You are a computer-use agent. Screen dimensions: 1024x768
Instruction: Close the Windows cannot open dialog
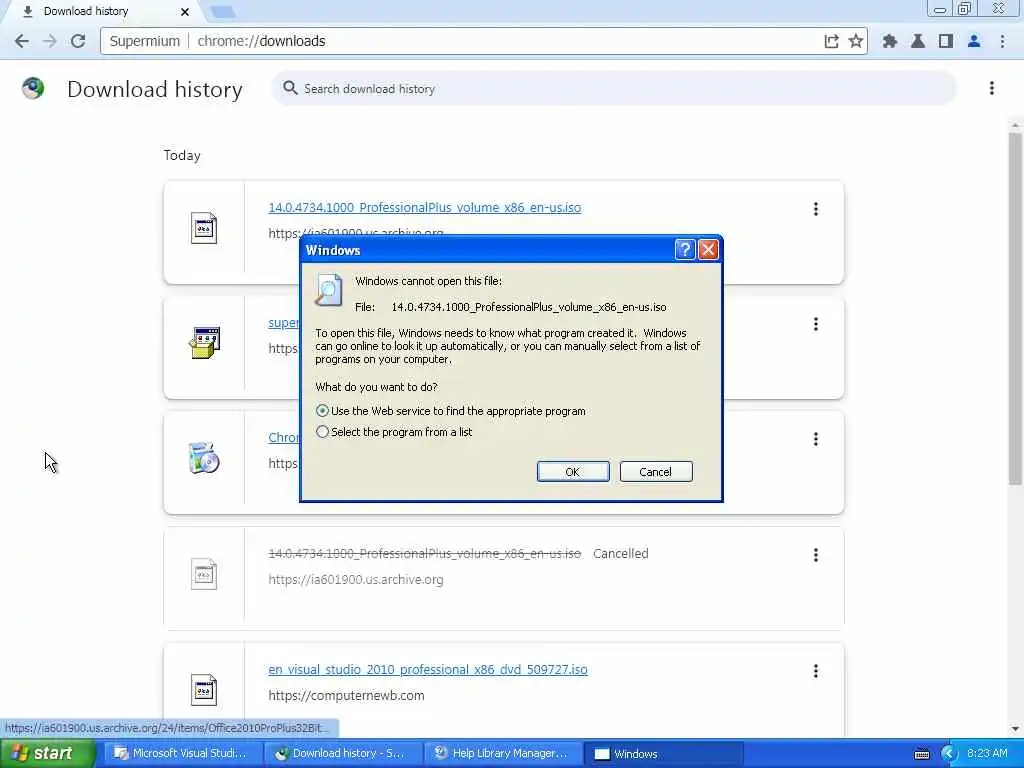[x=709, y=249]
